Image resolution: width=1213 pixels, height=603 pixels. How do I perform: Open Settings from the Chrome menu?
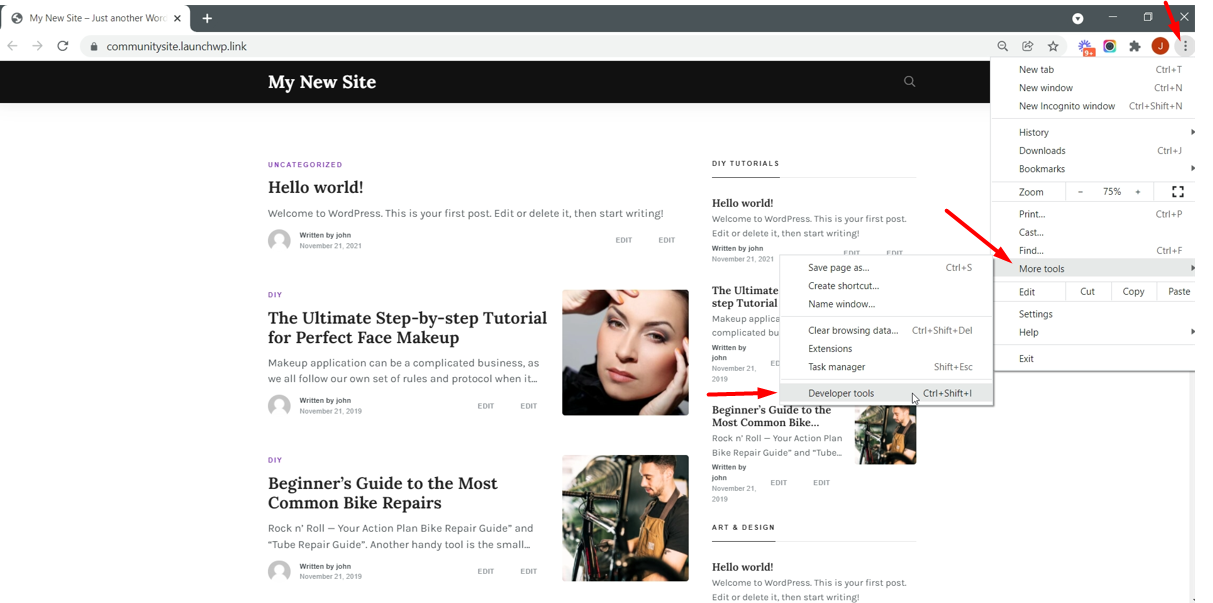tap(1092, 314)
